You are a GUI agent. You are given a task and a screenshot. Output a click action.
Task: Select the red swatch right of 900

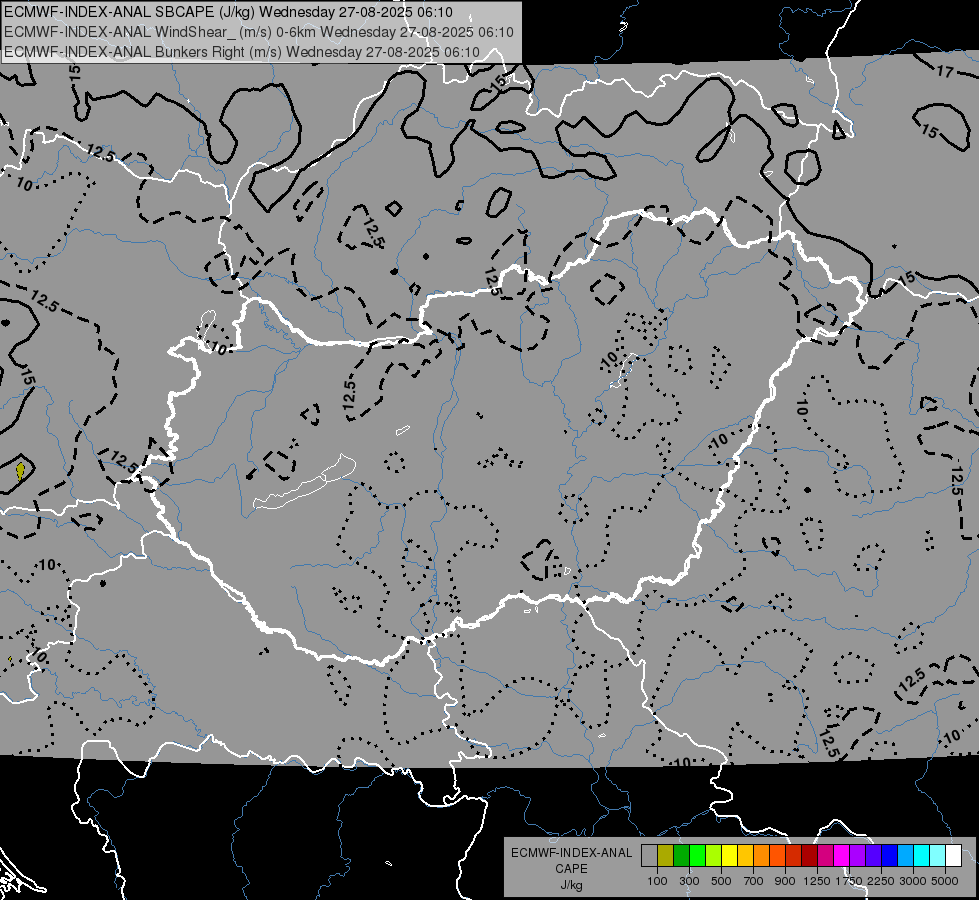(794, 856)
